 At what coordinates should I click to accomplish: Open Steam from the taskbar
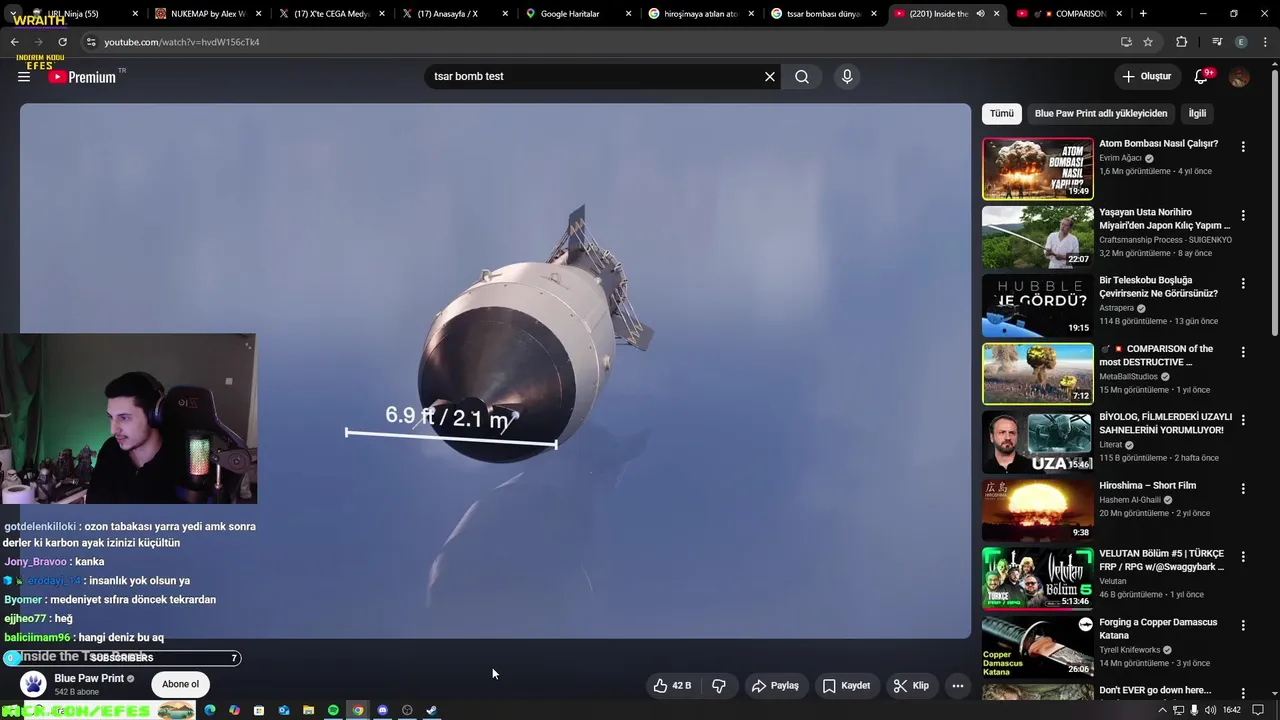click(432, 710)
